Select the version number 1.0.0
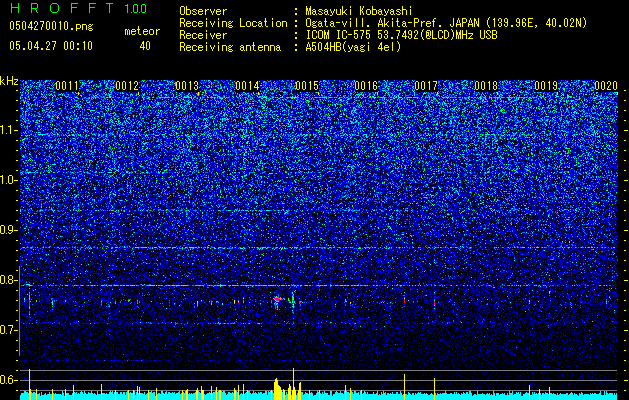This screenshot has width=629, height=400. click(136, 8)
